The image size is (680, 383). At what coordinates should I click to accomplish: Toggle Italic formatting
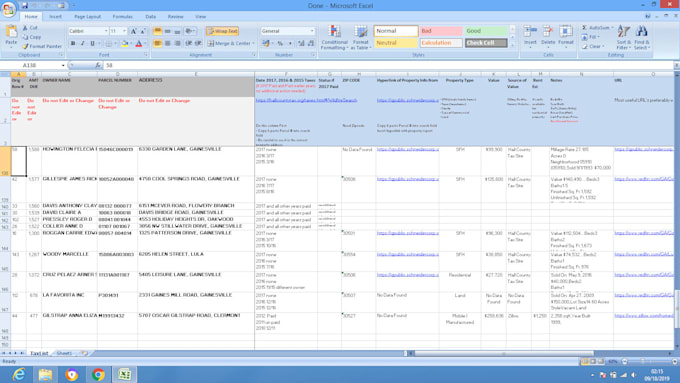click(82, 43)
